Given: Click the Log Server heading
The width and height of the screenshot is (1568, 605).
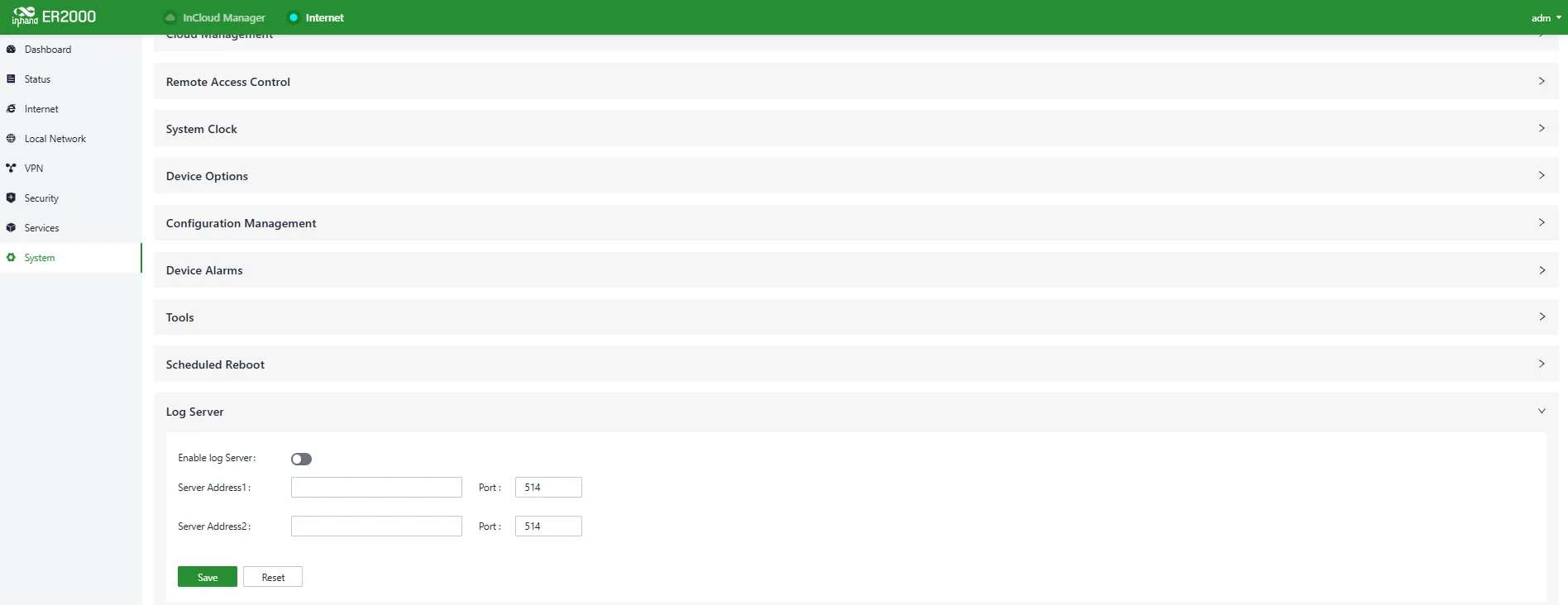Looking at the screenshot, I should 195,412.
